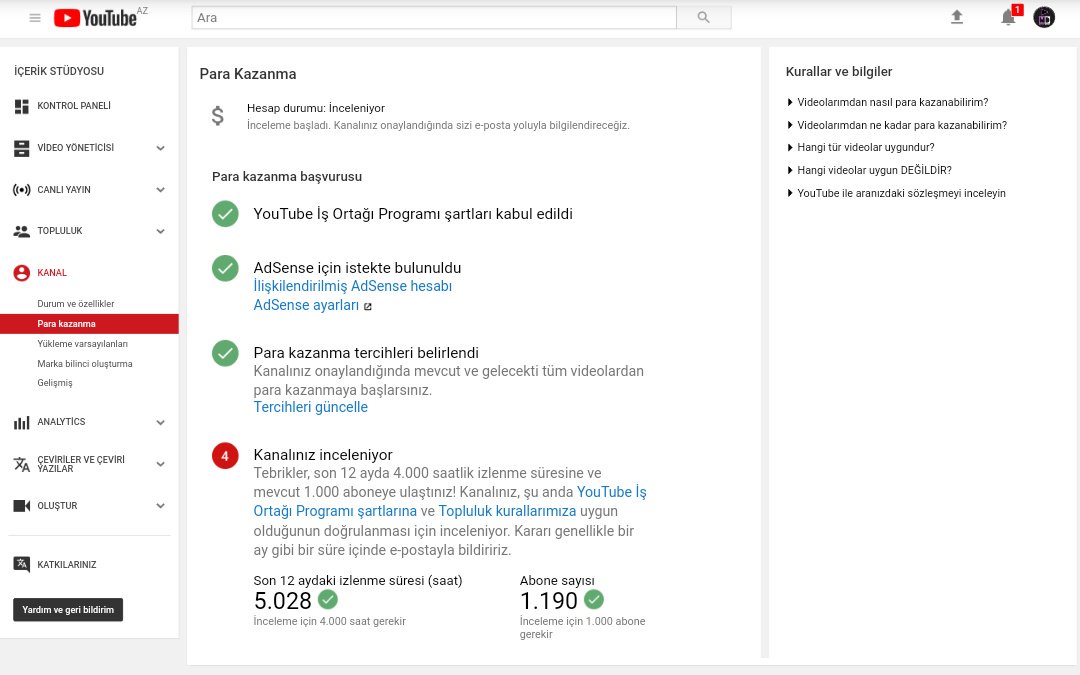Open the Gelişmiş menu item

(54, 383)
